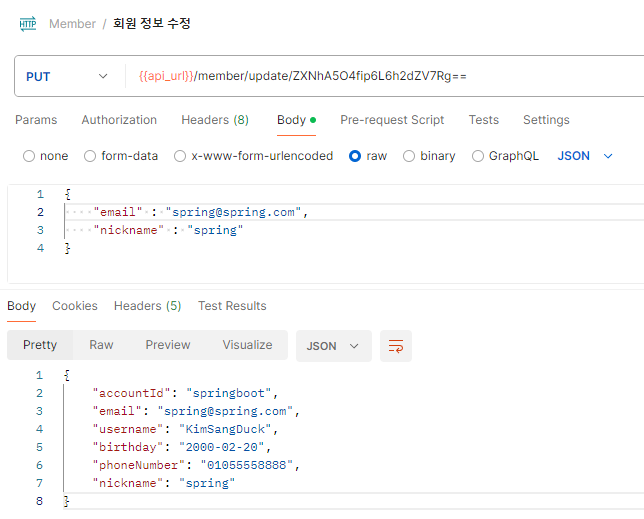This screenshot has width=644, height=519.
Task: Click the {{api_url}} variable in URL
Action: pos(166,76)
